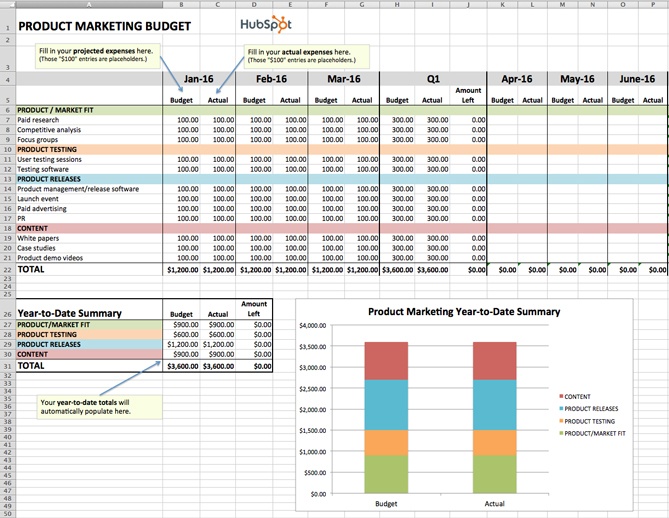Select column B header
The width and height of the screenshot is (669, 518).
pos(183,4)
